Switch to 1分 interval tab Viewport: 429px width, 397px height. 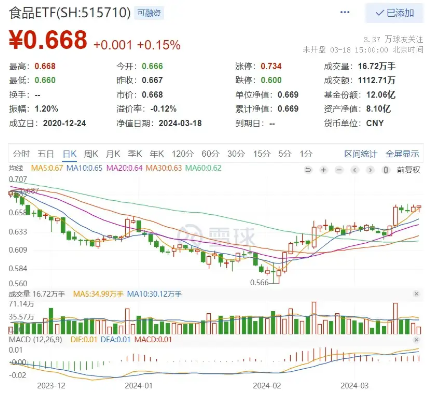pyautogui.click(x=306, y=154)
